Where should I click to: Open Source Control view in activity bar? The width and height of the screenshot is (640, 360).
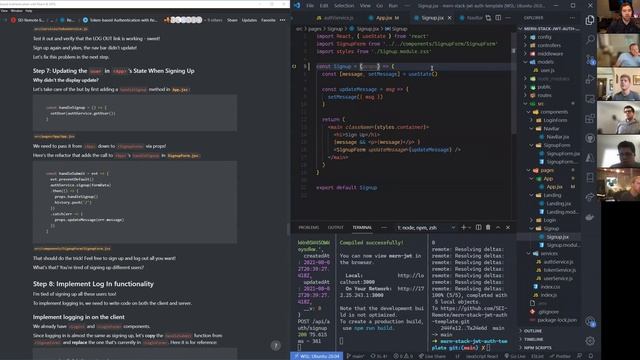coord(590,60)
